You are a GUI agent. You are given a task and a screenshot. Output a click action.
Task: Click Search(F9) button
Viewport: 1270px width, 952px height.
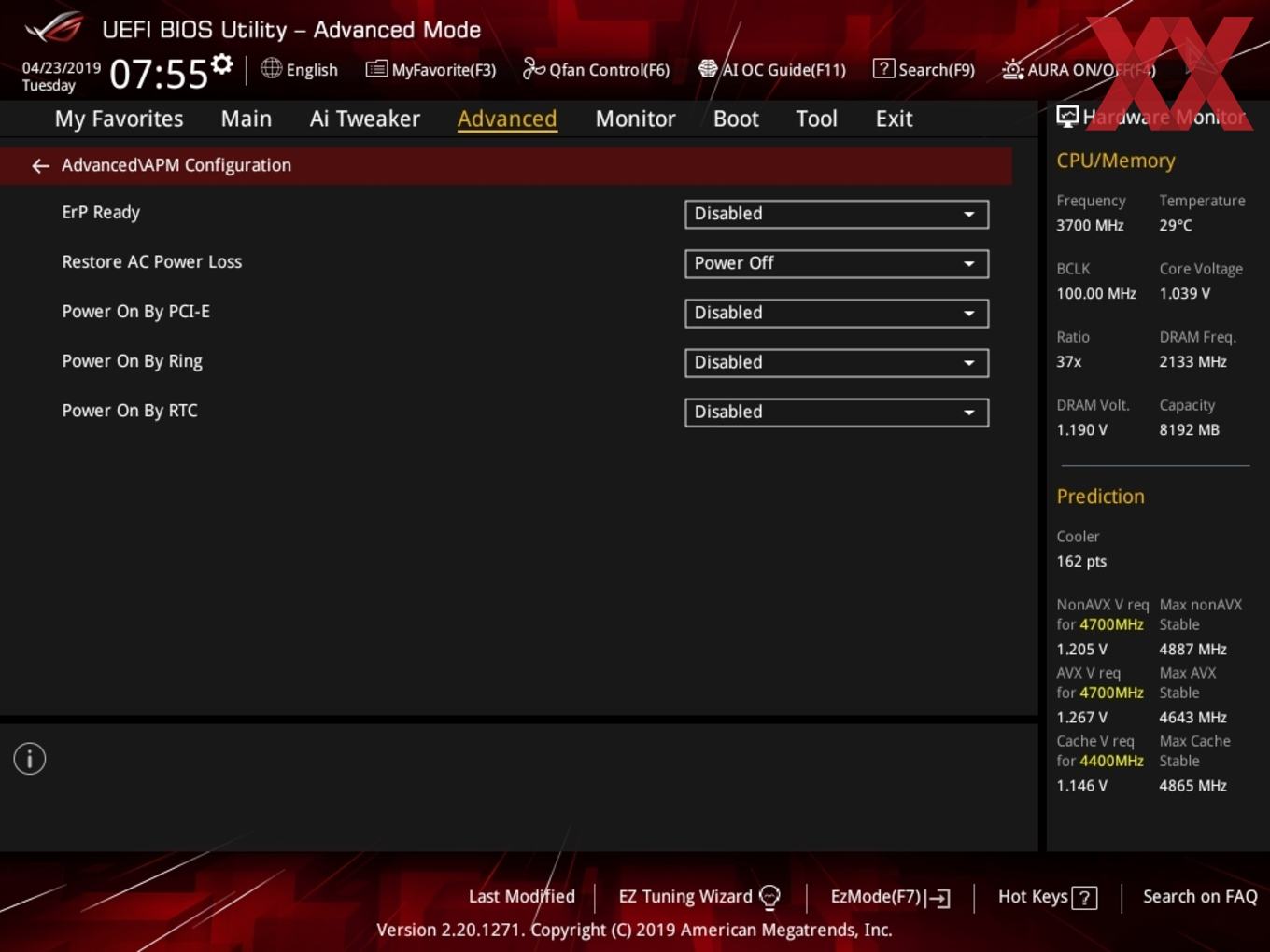(924, 69)
